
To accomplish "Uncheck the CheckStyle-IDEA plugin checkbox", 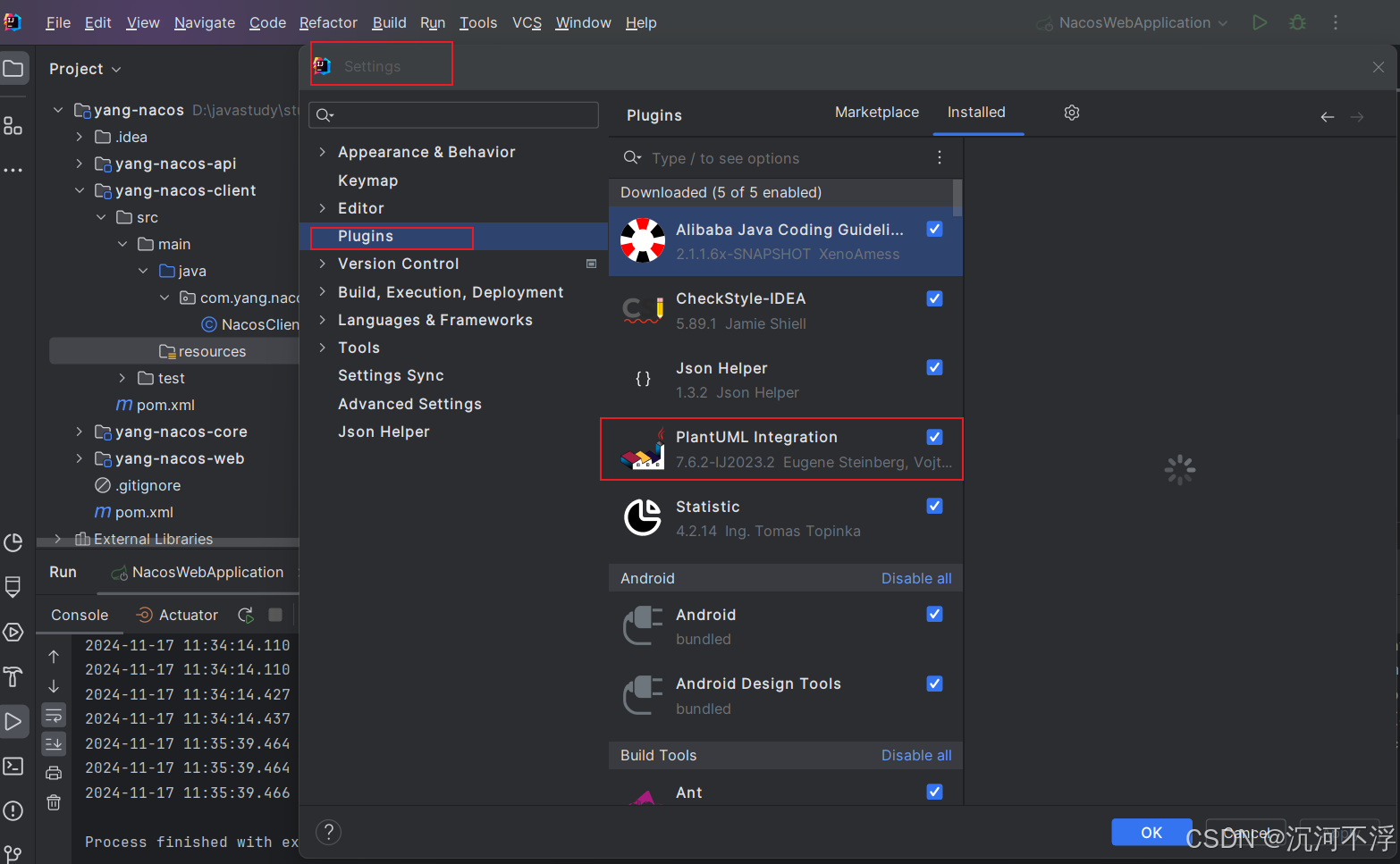I will click(934, 298).
